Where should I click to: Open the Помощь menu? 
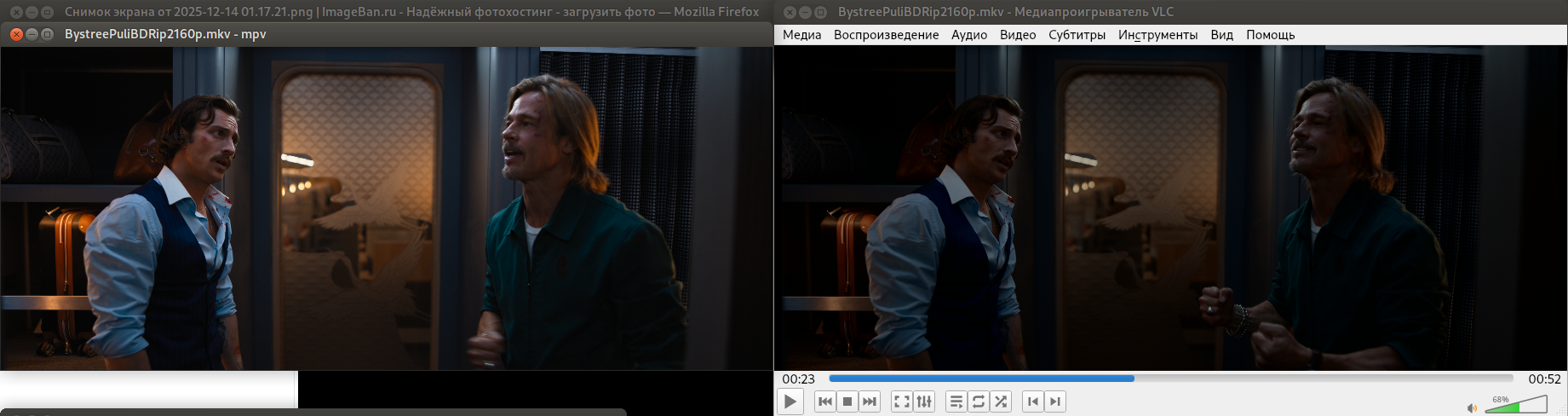(1270, 35)
